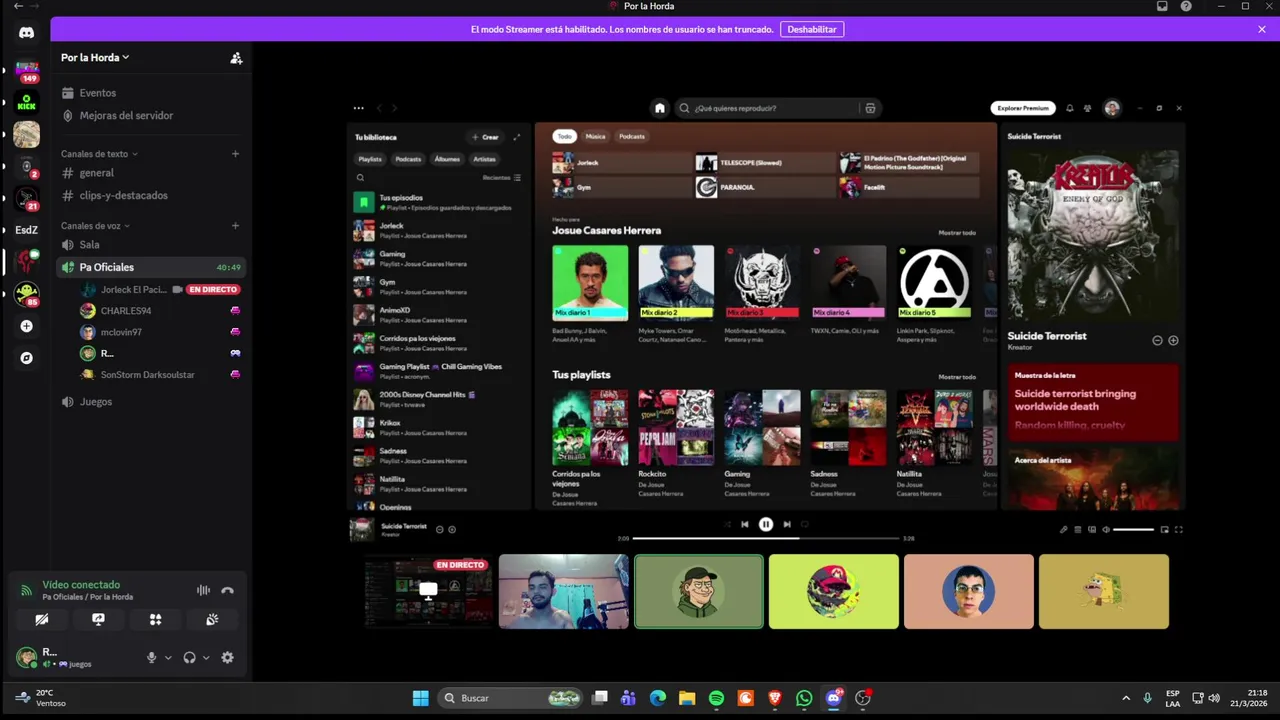This screenshot has height=720, width=1280.
Task: Select Pa Oficiales voice channel
Action: pos(150,267)
